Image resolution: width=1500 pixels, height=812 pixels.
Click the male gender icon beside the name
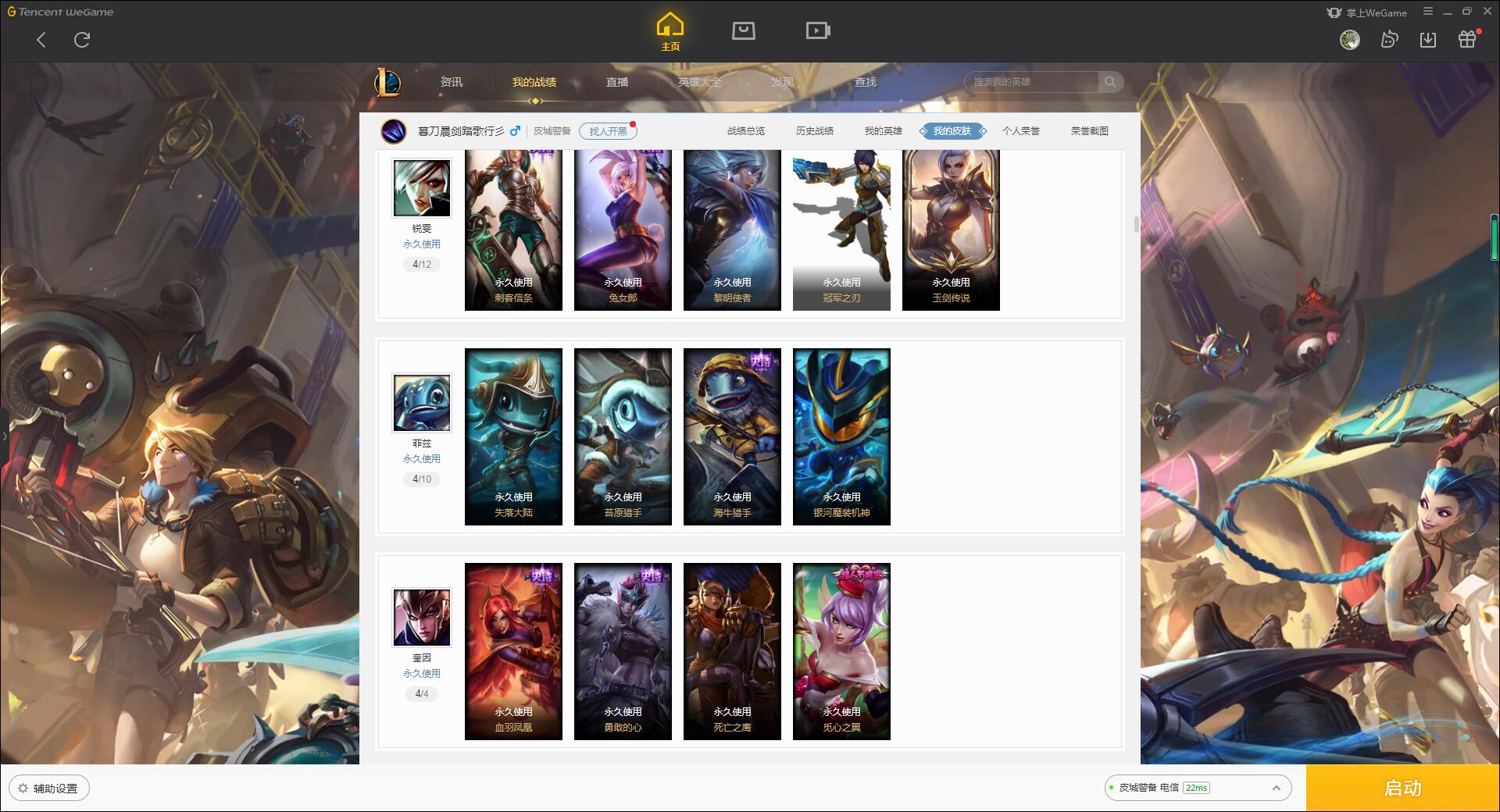[515, 131]
